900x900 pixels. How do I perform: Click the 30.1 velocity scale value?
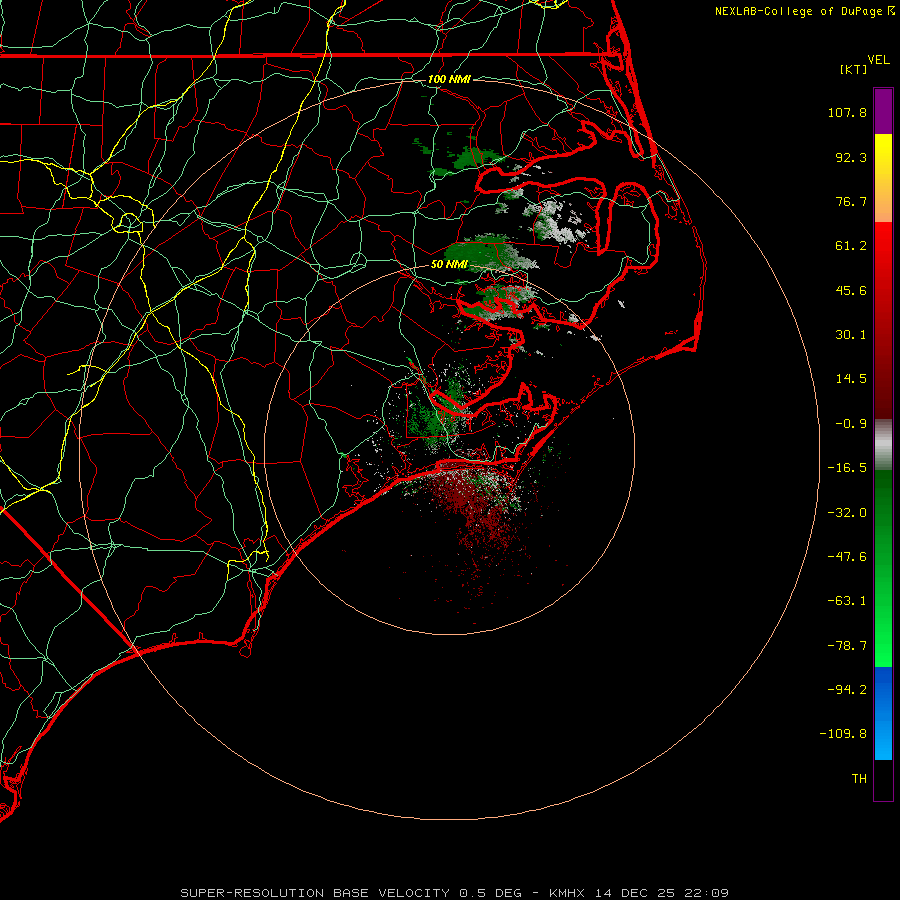point(851,335)
